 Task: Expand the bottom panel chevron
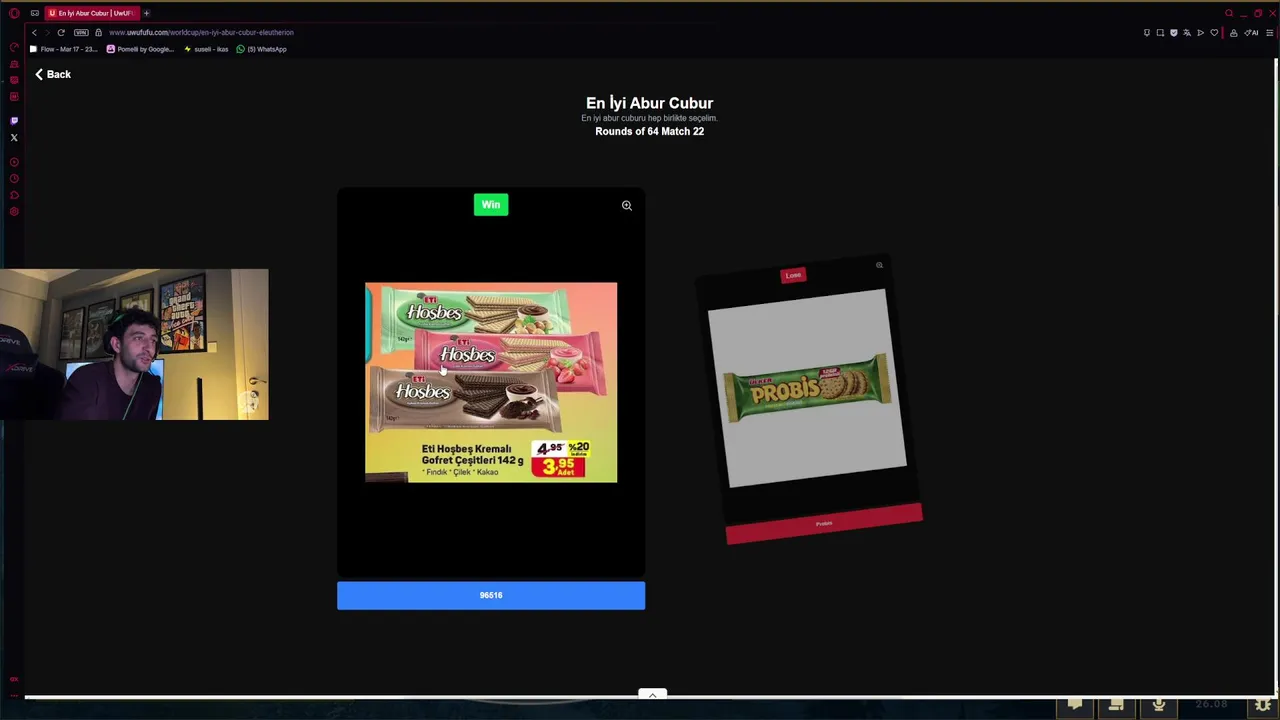click(652, 693)
